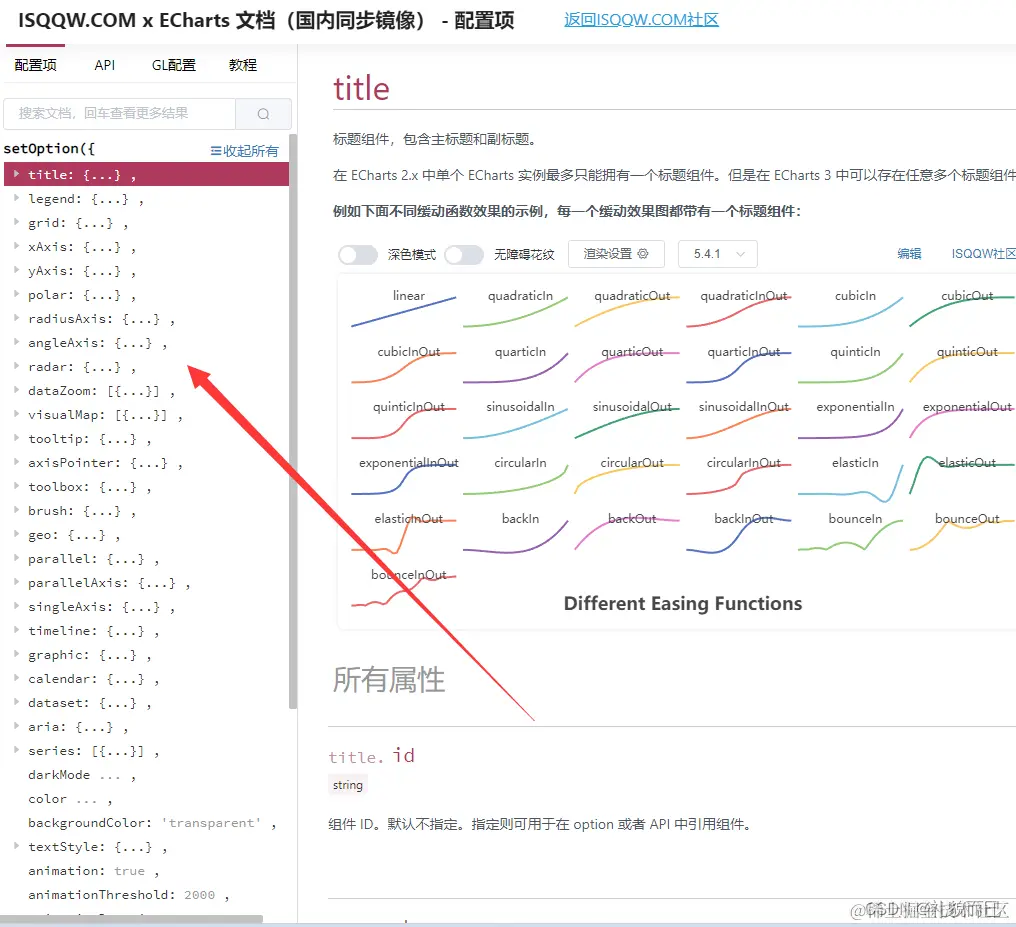Switch to the API tab

click(104, 64)
